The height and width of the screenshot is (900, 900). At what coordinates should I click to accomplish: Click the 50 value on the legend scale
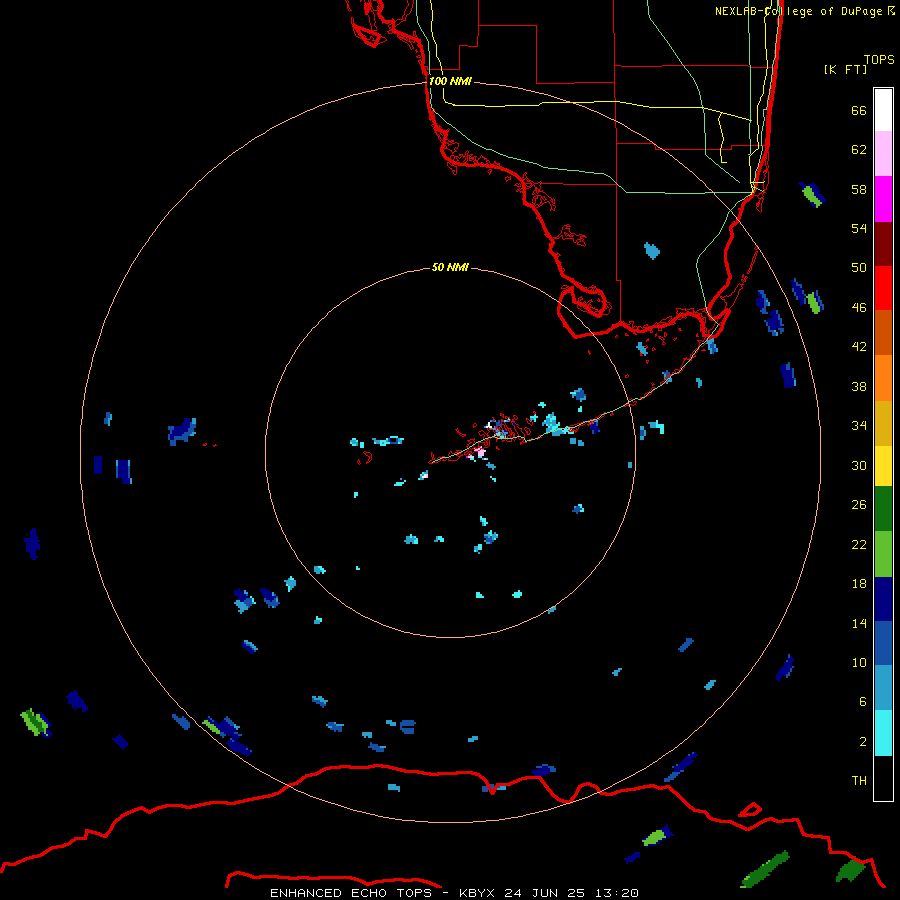(859, 268)
